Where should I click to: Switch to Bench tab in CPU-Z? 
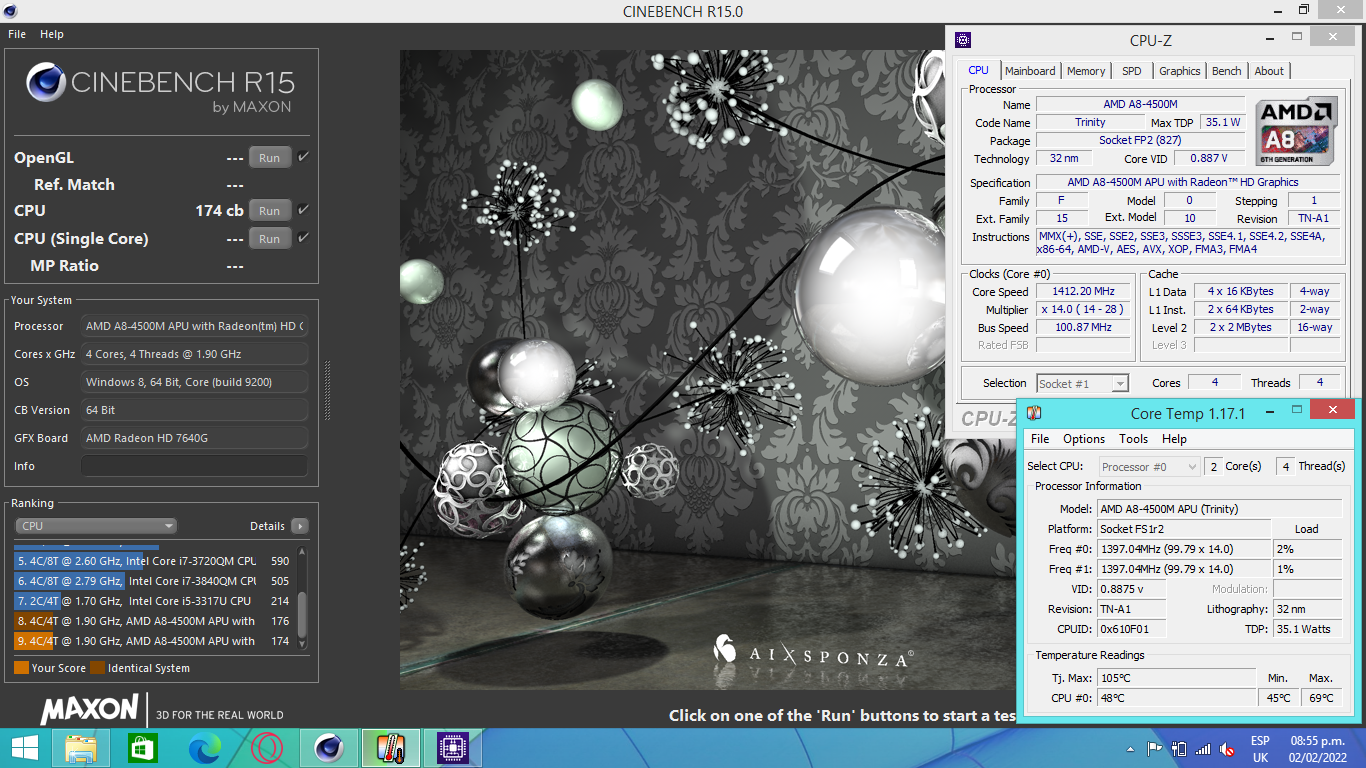click(x=1227, y=71)
